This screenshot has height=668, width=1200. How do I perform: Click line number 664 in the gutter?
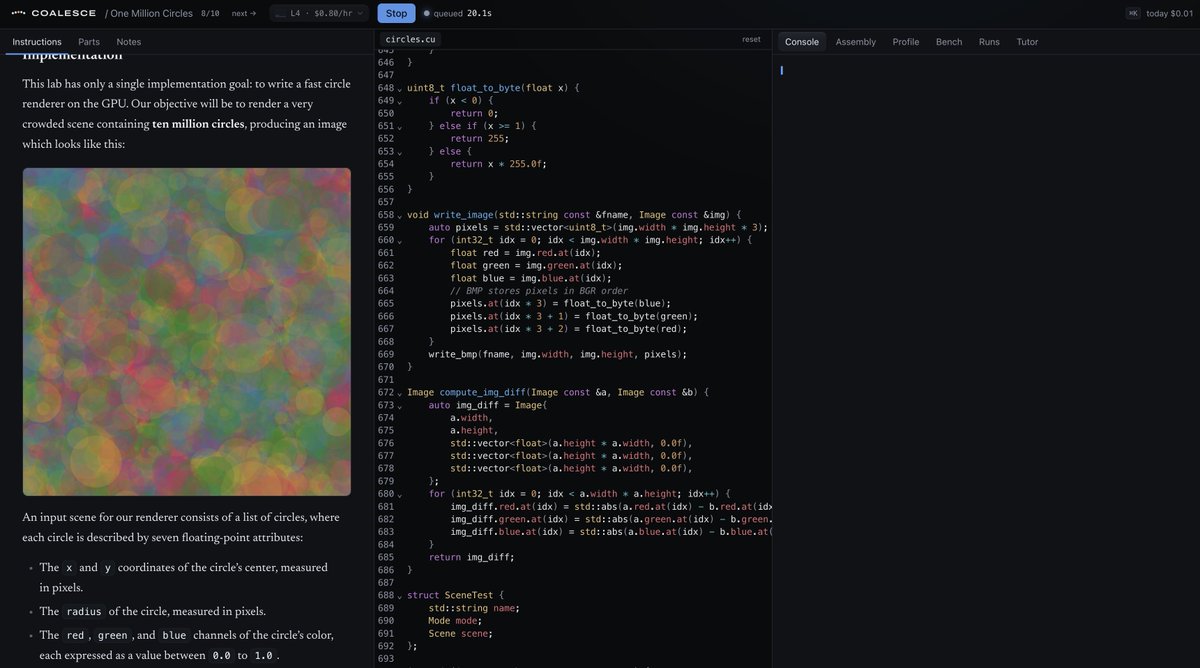(385, 291)
